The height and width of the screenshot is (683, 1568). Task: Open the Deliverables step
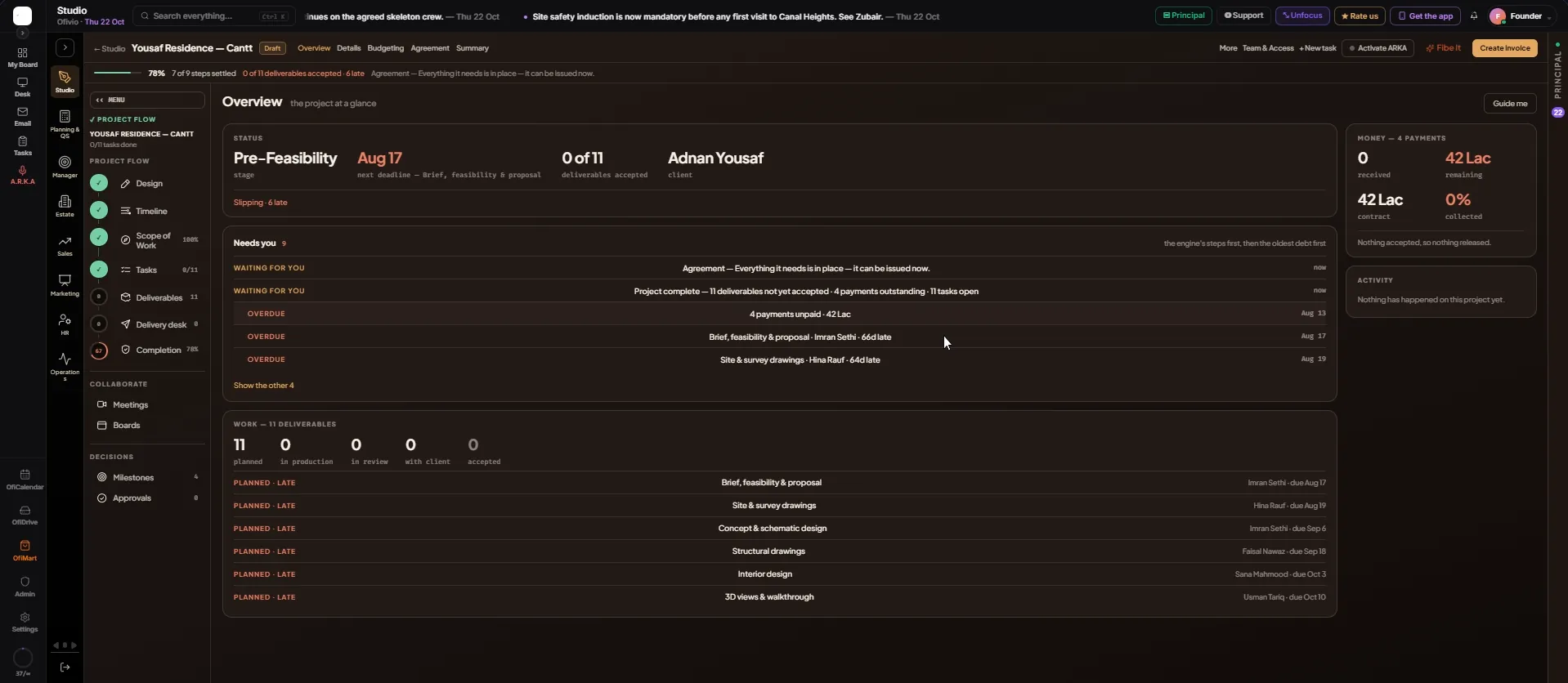click(x=159, y=297)
